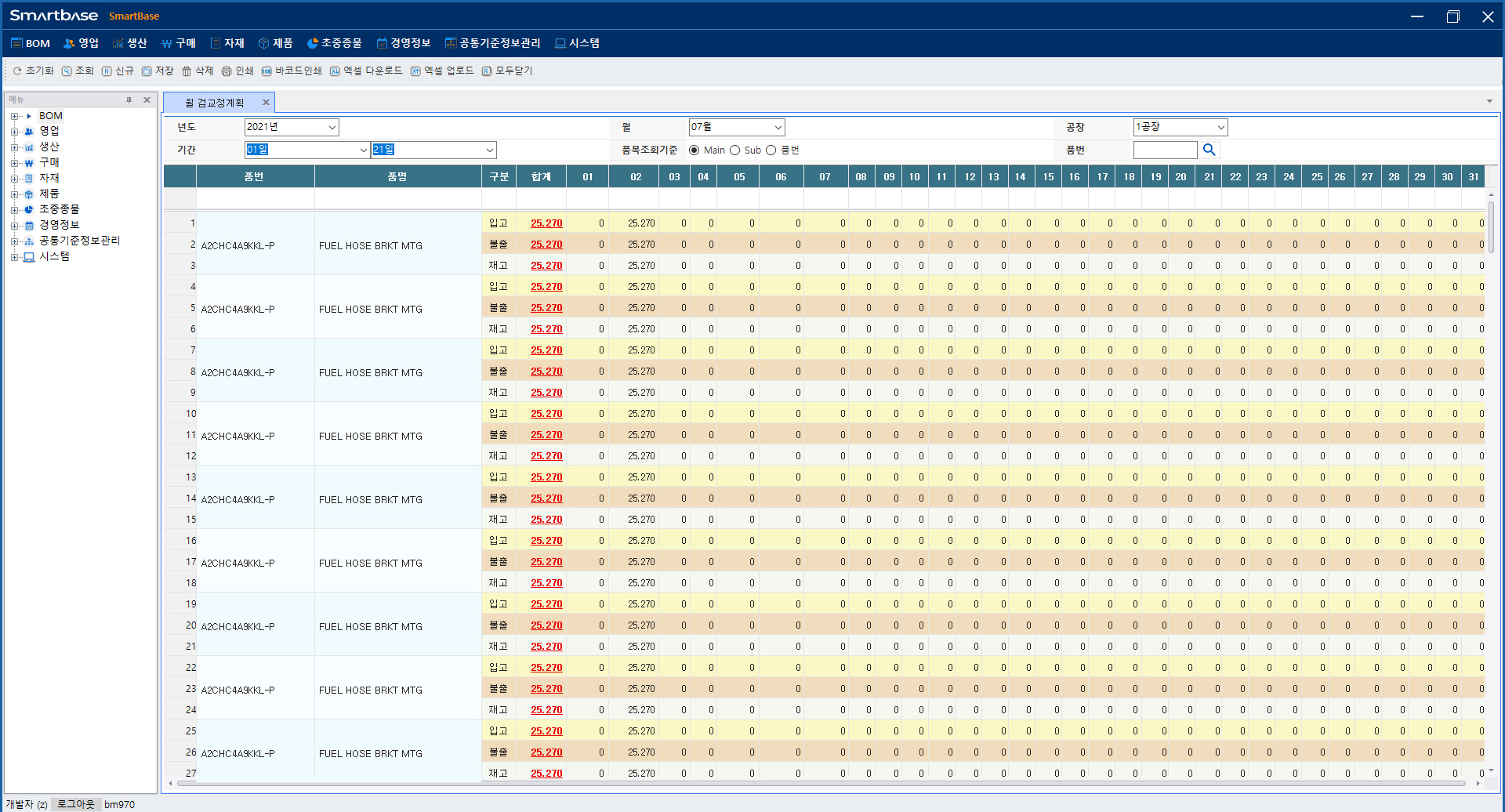This screenshot has height=812, width=1505.
Task: Expand the BOM tree node
Action: [x=14, y=116]
